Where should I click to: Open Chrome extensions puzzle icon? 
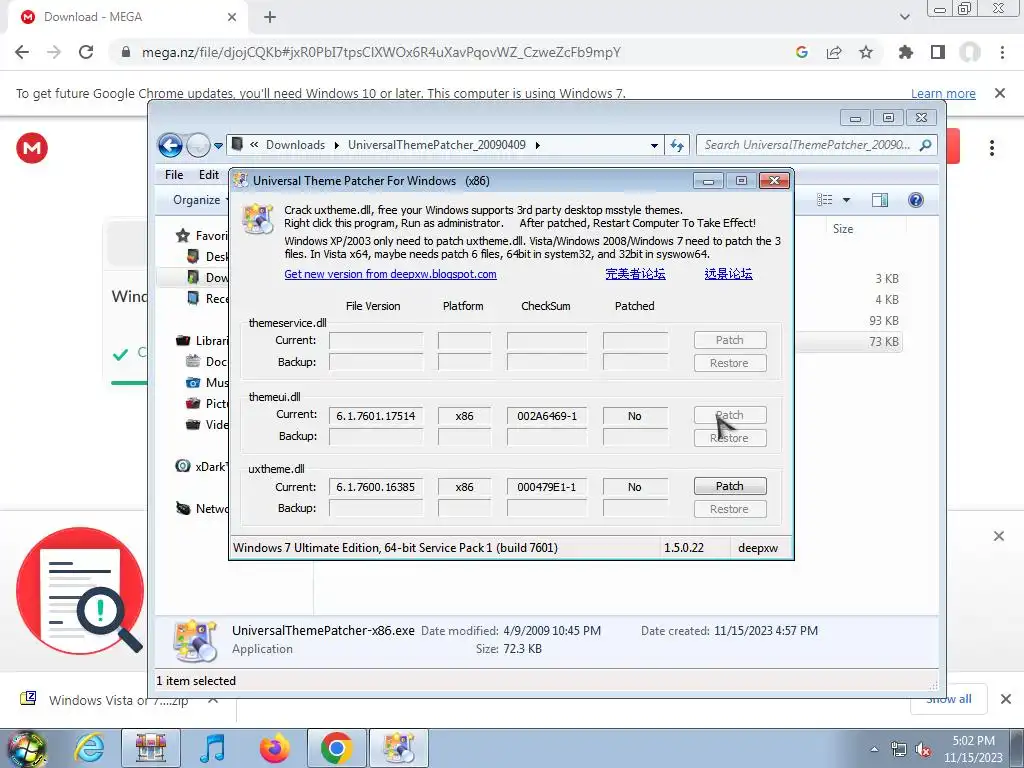pos(906,52)
